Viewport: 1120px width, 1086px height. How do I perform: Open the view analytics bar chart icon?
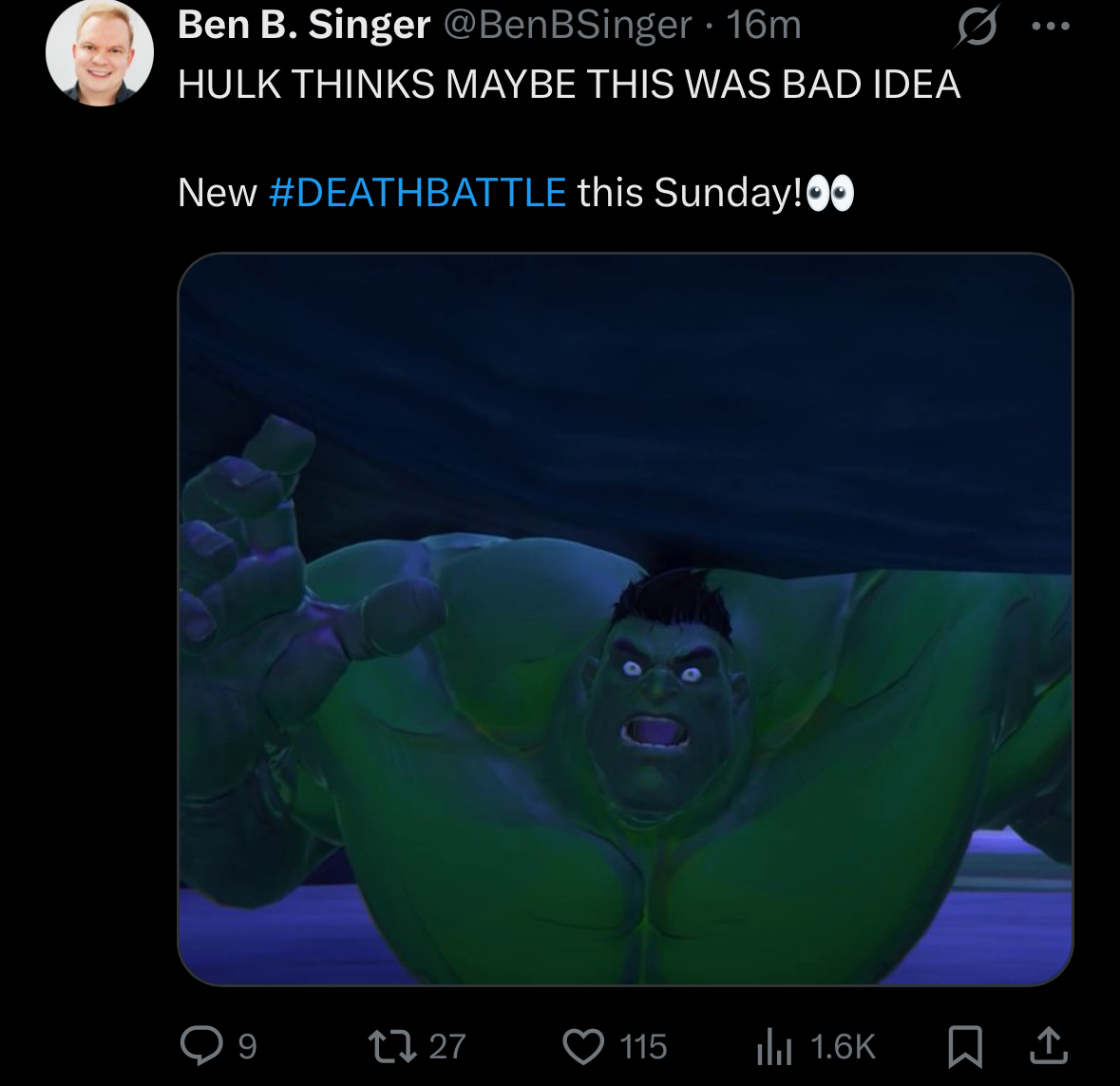click(774, 1047)
